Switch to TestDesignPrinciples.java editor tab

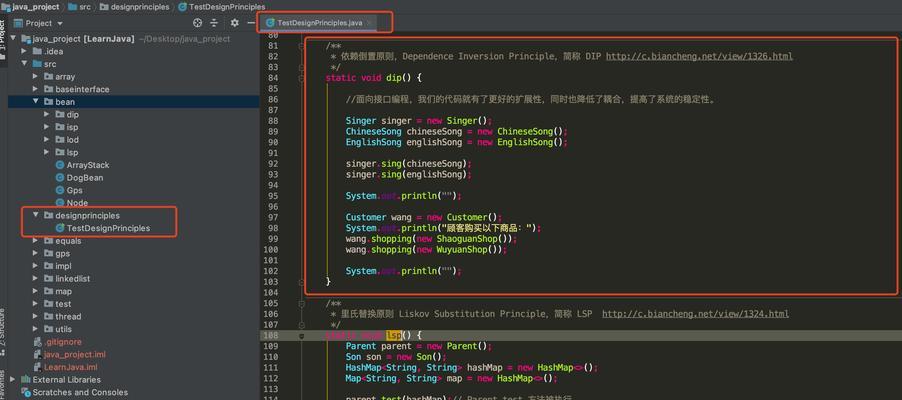pos(319,23)
